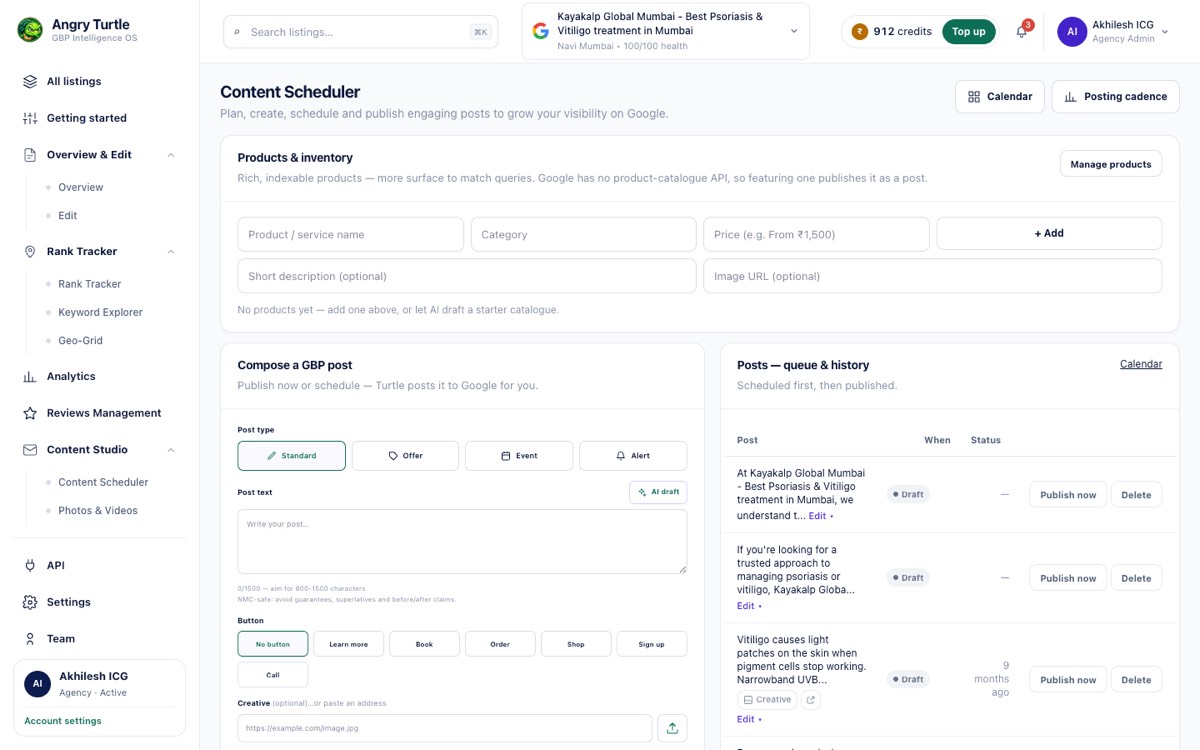
Task: Open Calendar link in Posts queue panel
Action: click(1141, 364)
